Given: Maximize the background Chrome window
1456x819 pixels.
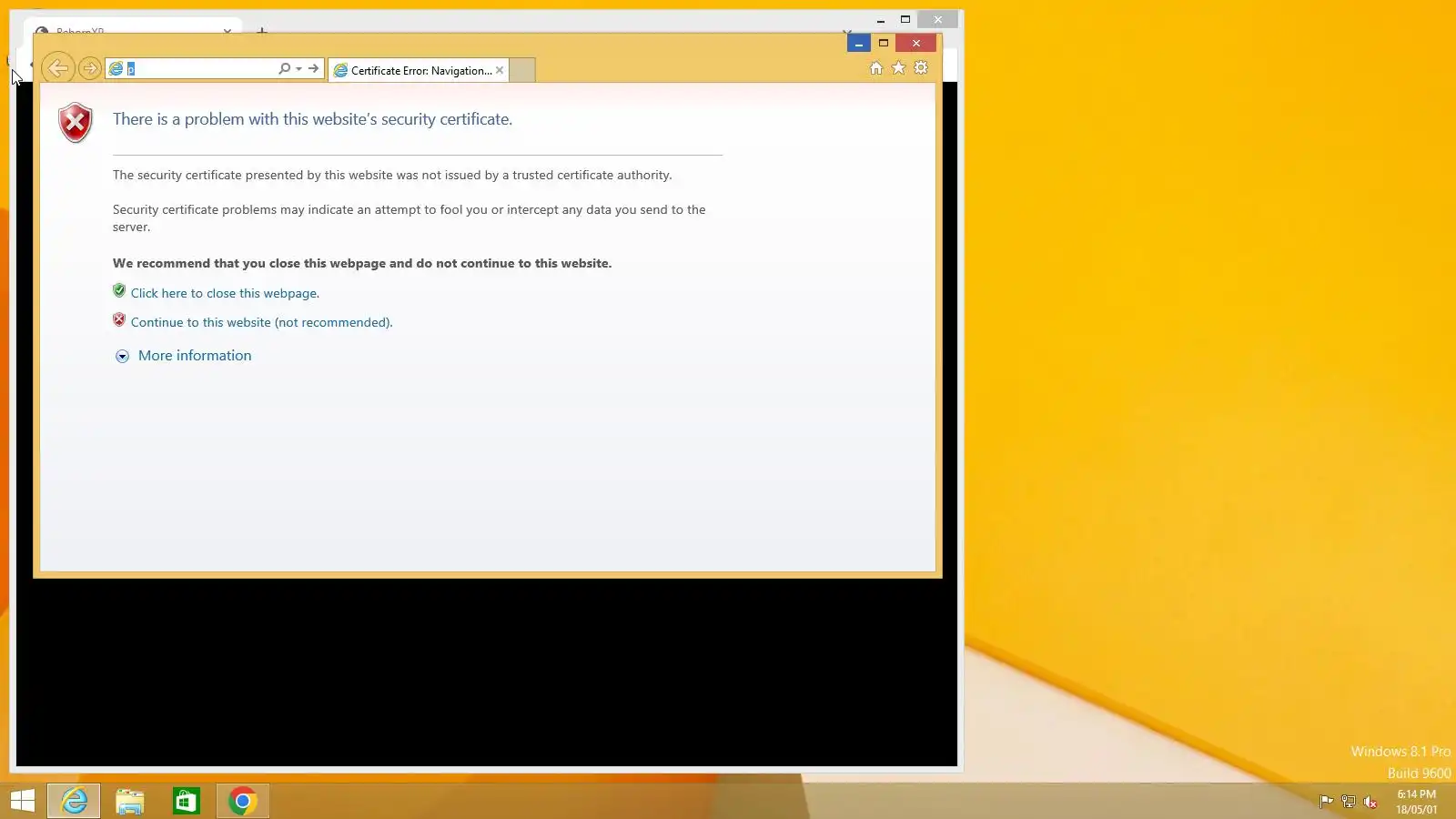Looking at the screenshot, I should point(905,19).
